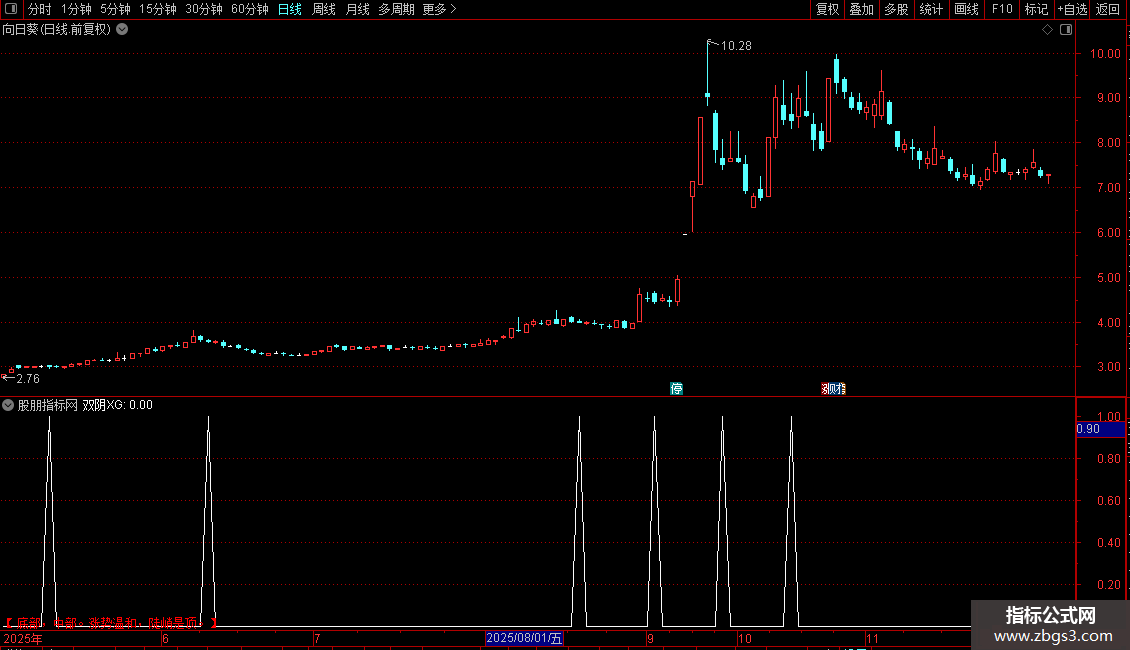Click the 2.76 low price label
Viewport: 1130px width, 650px height.
coord(28,379)
